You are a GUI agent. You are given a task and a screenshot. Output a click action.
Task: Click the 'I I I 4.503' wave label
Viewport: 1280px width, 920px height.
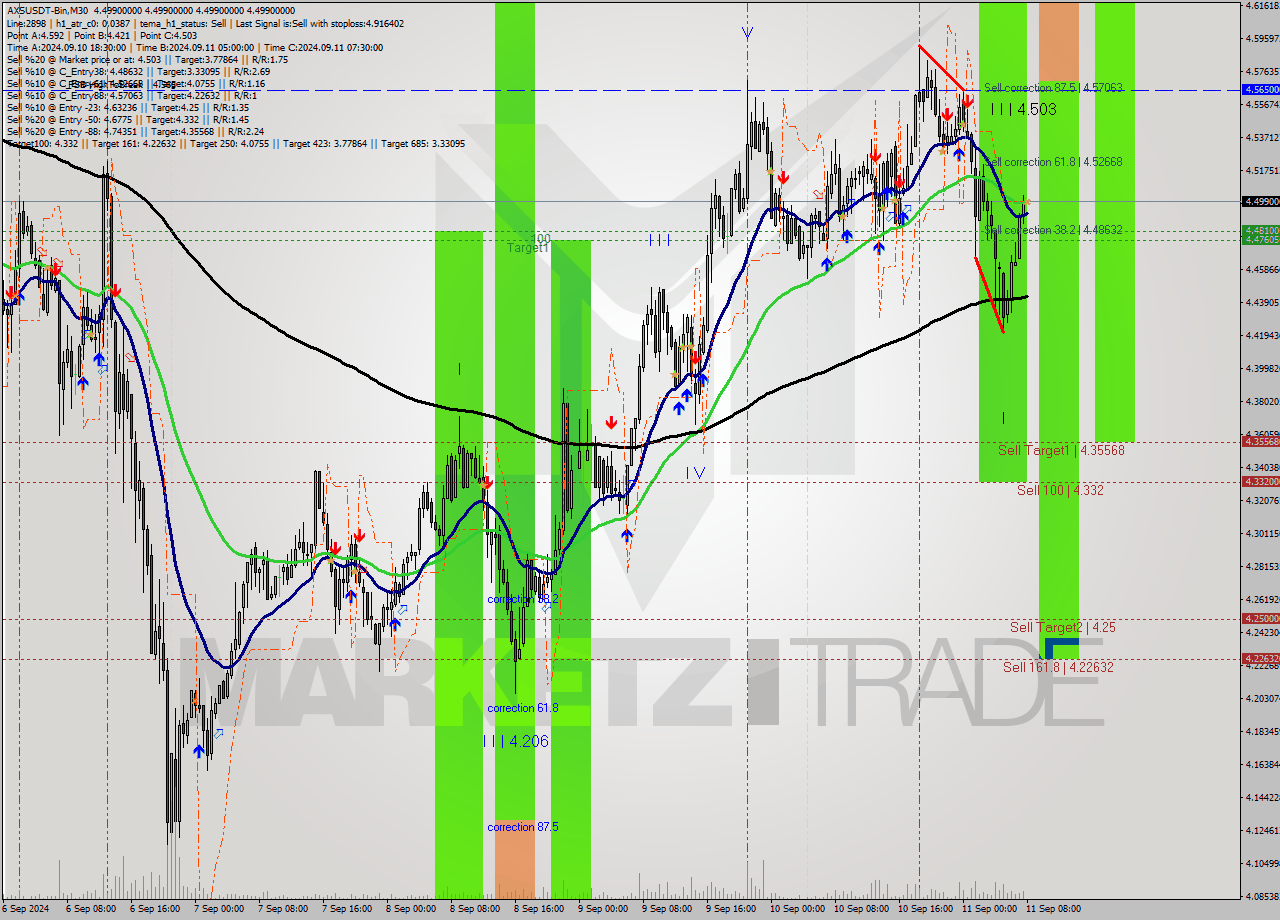point(1022,109)
